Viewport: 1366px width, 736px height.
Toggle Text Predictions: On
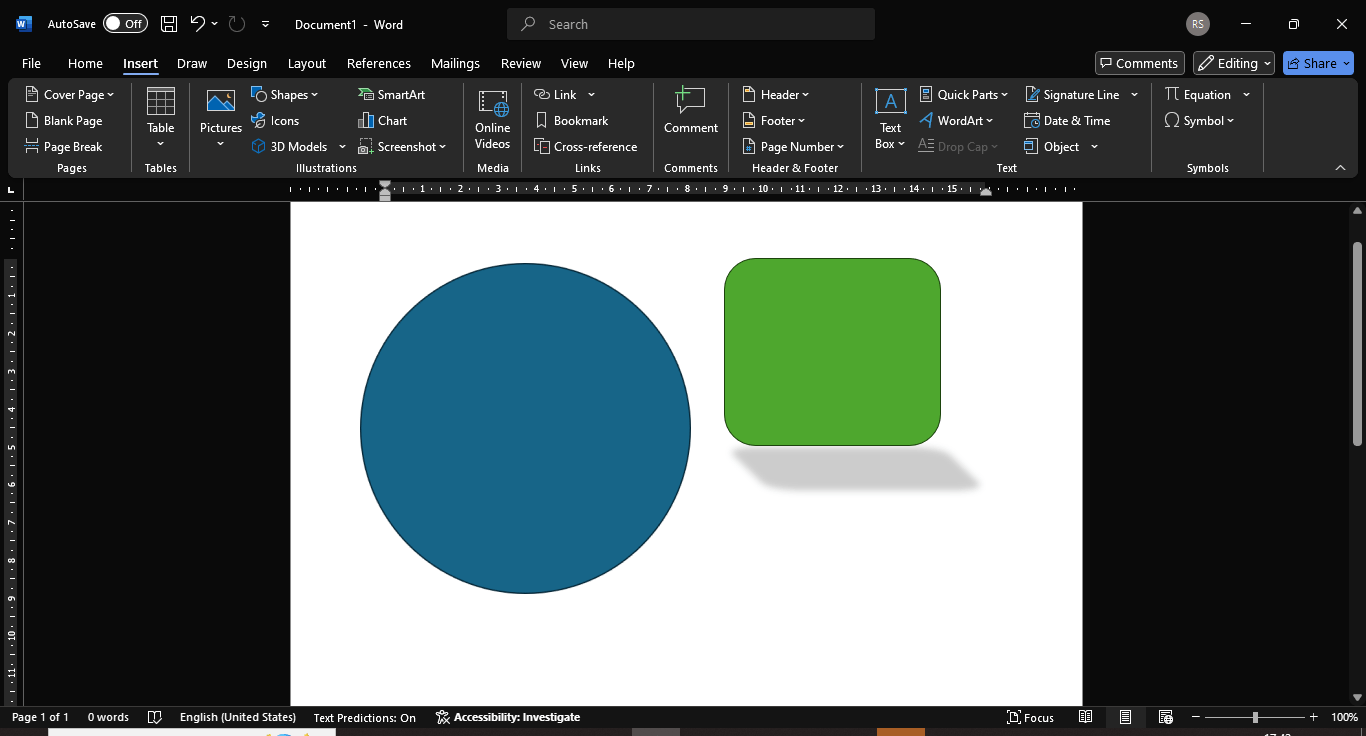364,717
